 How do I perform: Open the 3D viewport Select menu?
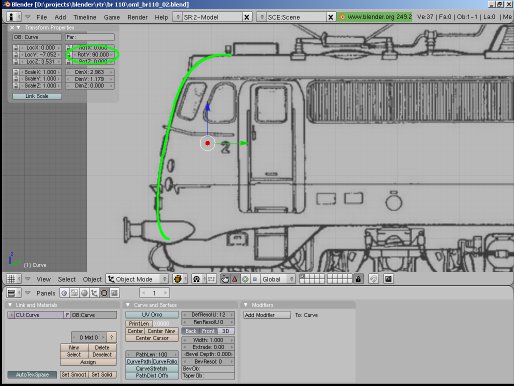67,279
